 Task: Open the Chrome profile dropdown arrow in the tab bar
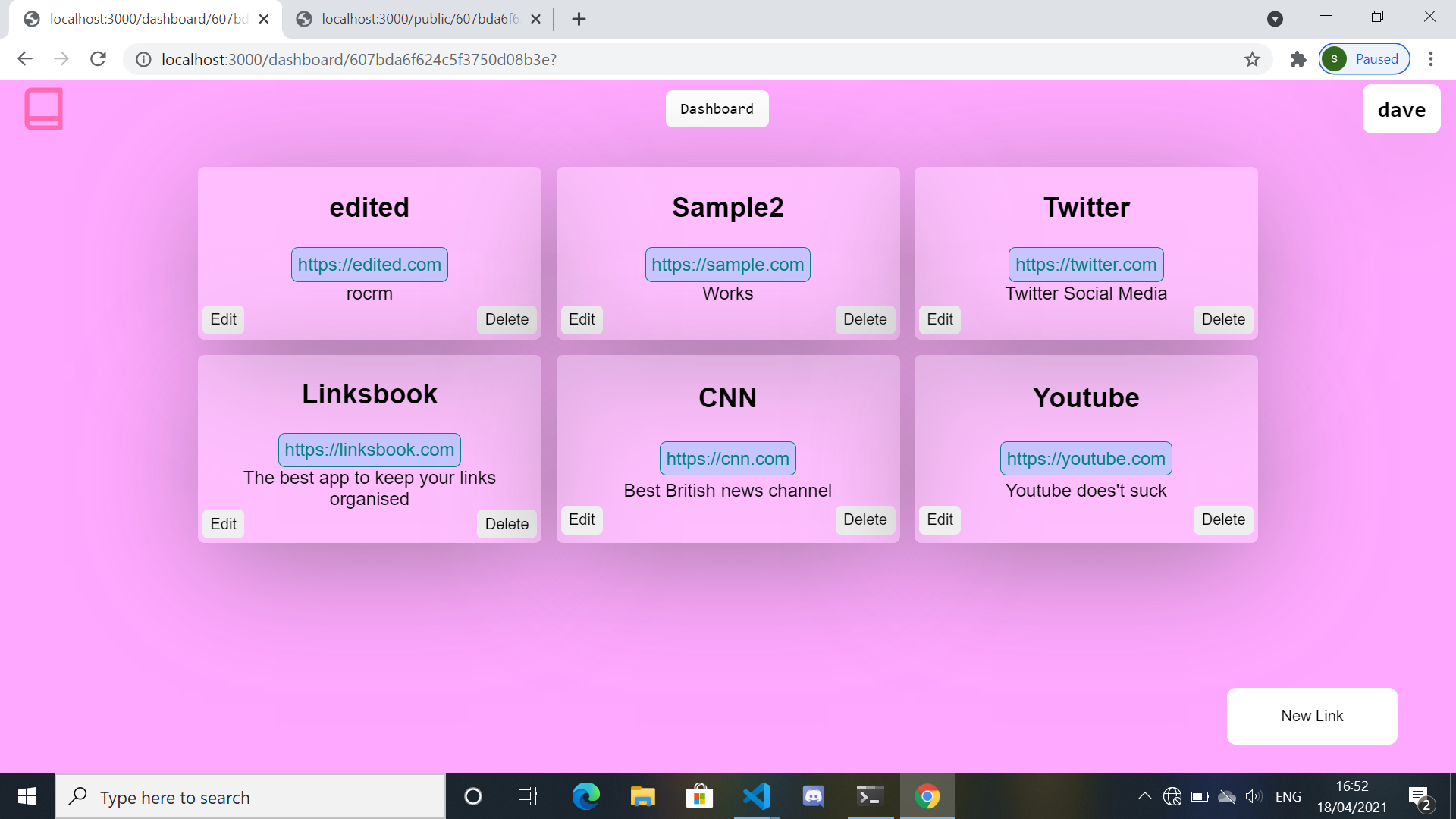coord(1276,19)
